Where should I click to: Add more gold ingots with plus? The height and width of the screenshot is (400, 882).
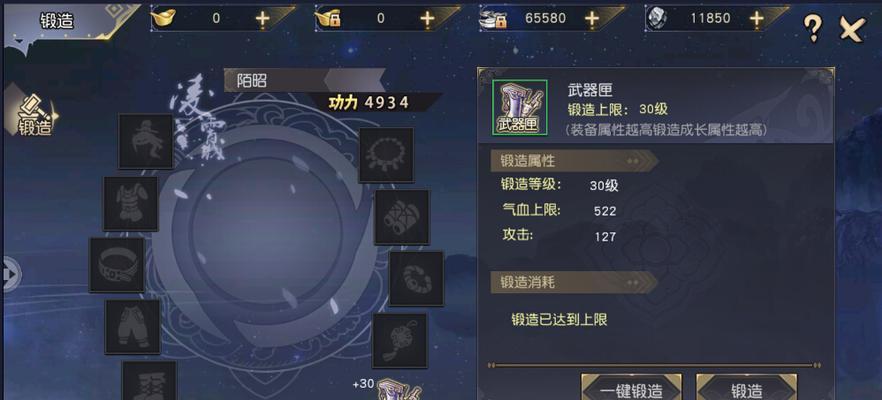click(x=263, y=19)
